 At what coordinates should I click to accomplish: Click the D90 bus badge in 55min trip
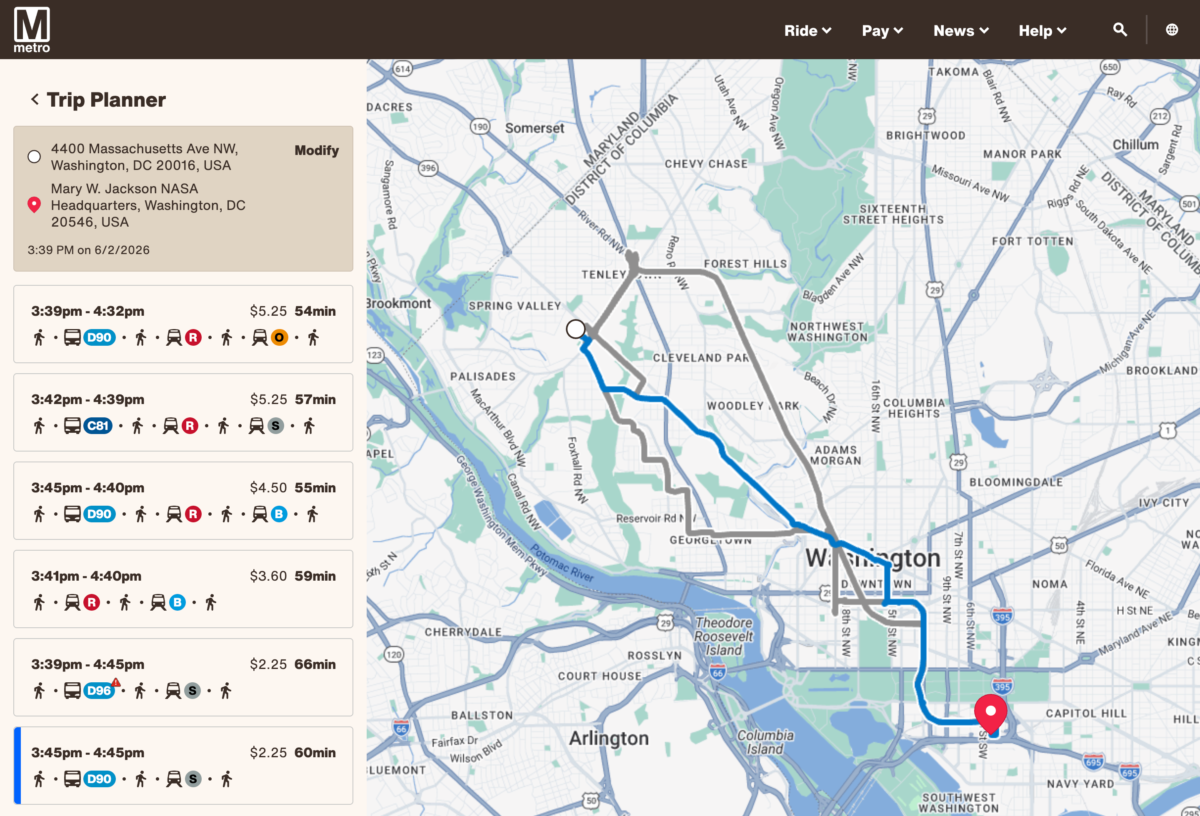point(99,514)
